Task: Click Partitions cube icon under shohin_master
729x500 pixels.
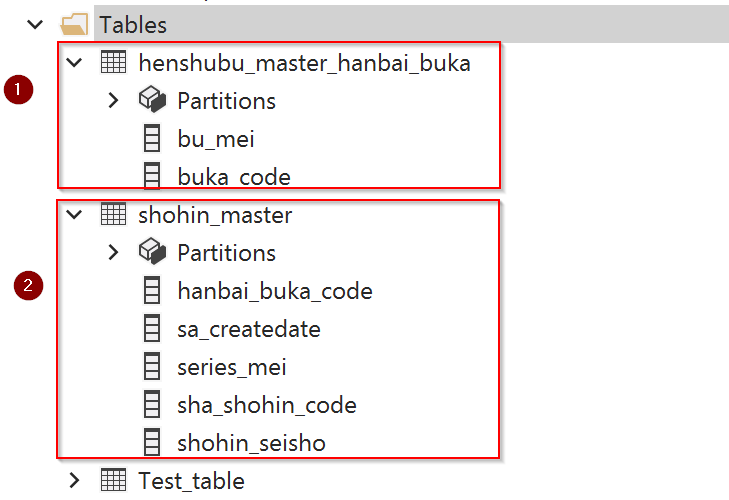Action: [x=151, y=253]
